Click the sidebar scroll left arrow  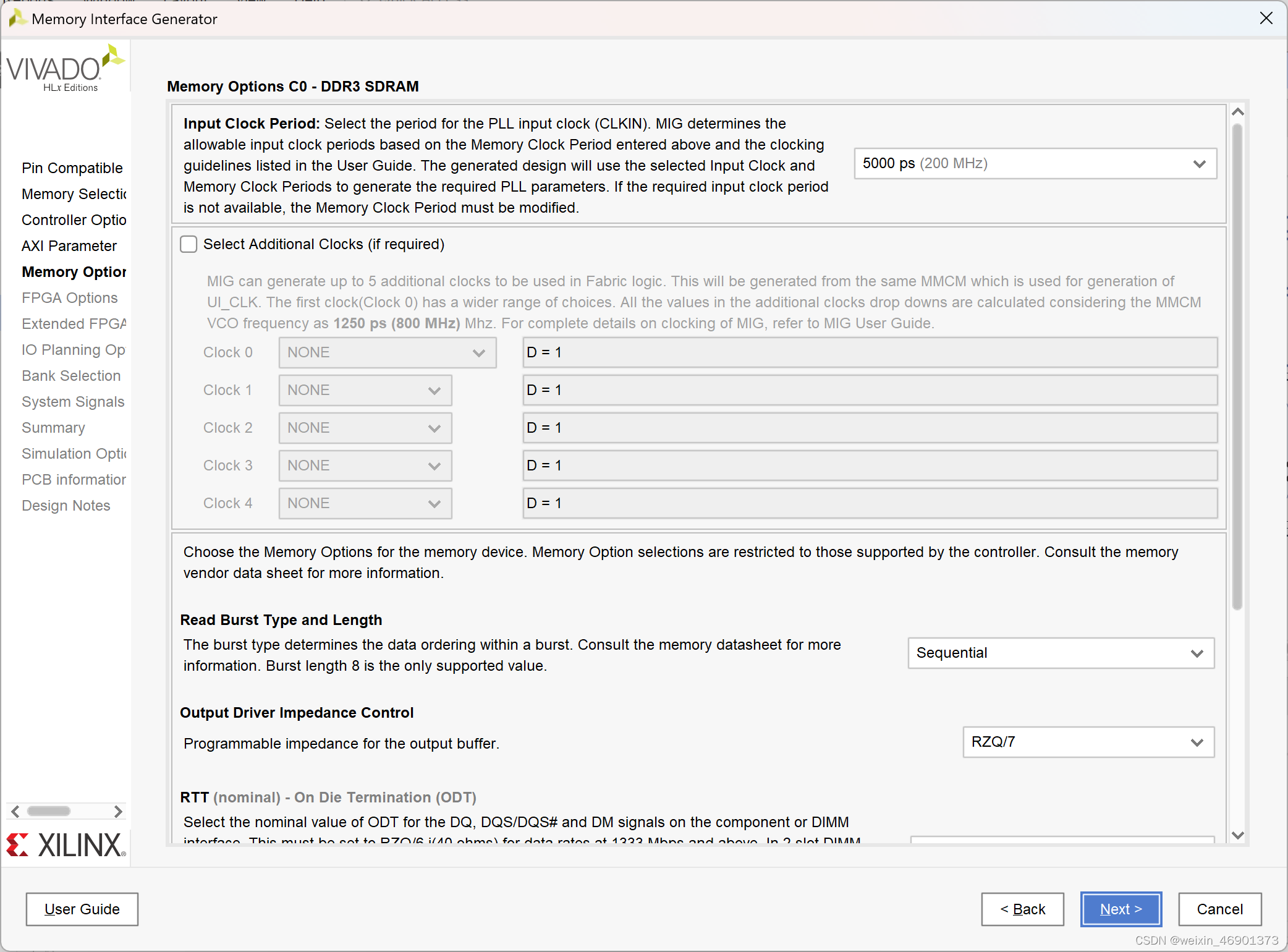coord(15,812)
